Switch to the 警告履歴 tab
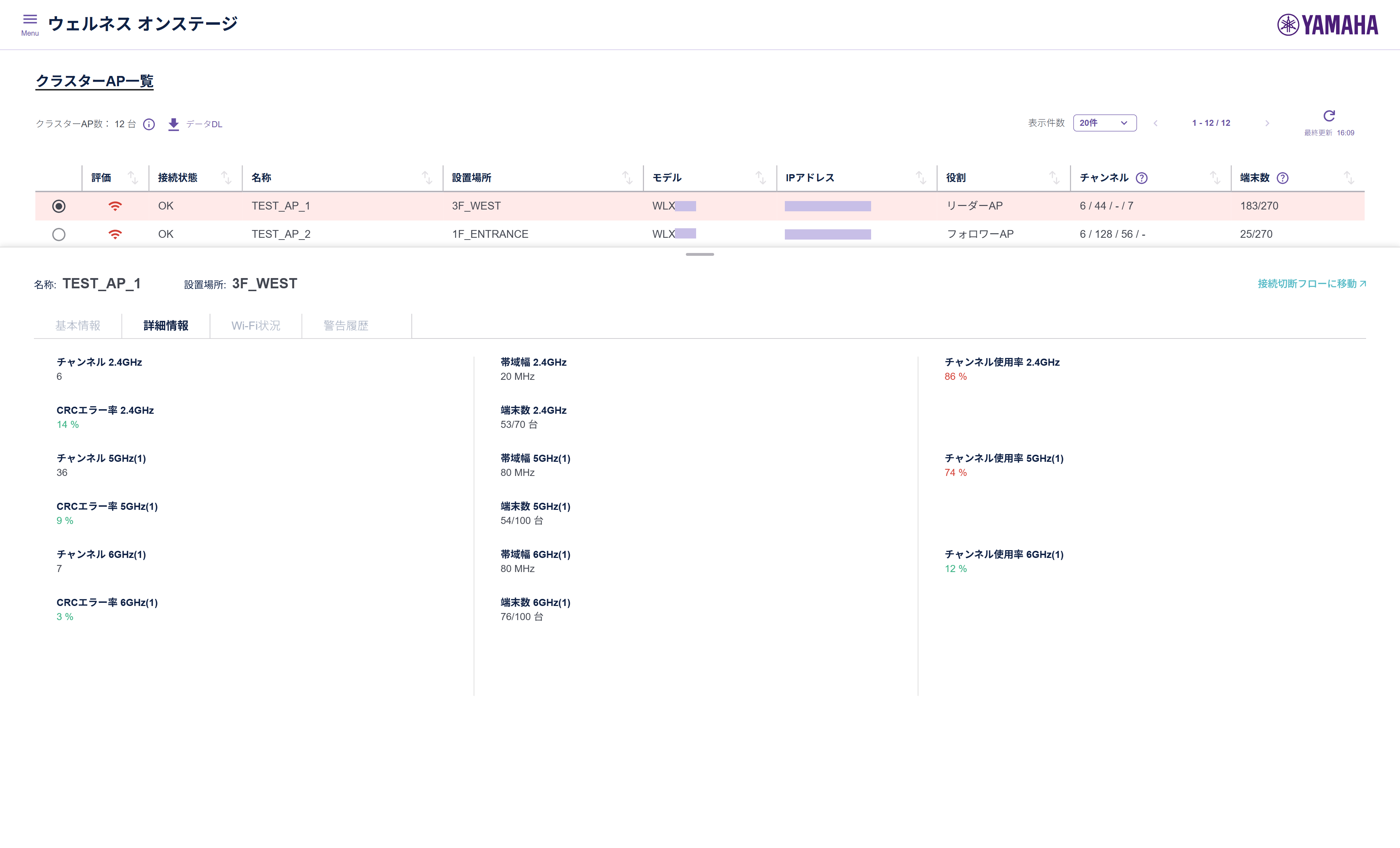The width and height of the screenshot is (1400, 848). click(346, 325)
